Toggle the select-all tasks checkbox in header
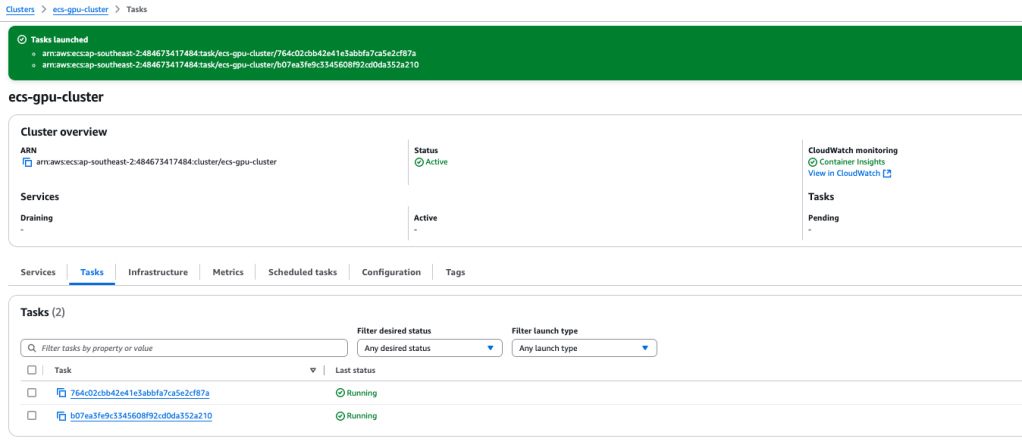 click(32, 370)
